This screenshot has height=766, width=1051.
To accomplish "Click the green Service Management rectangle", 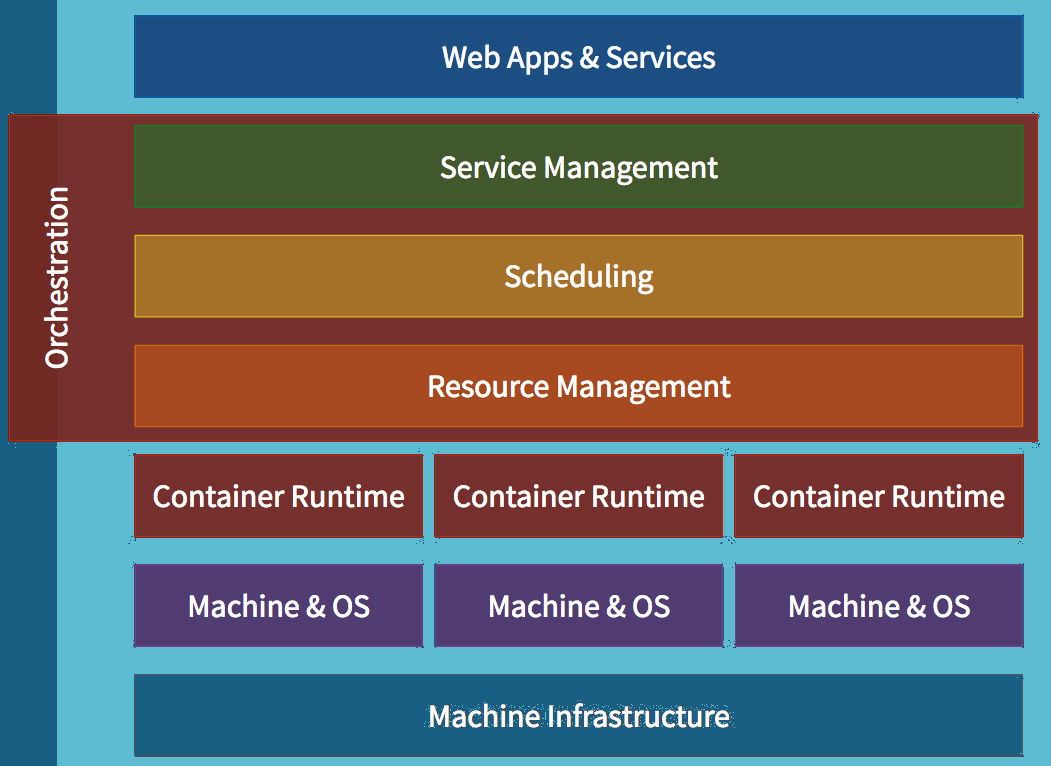I will [579, 167].
